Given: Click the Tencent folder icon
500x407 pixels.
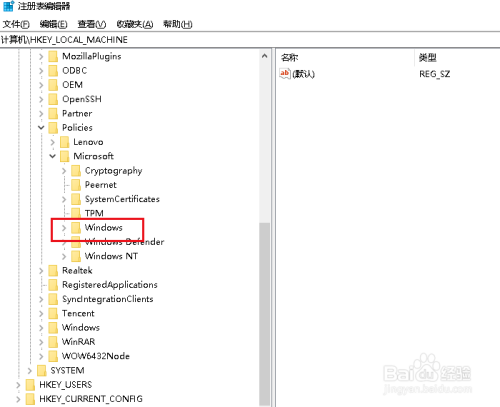Looking at the screenshot, I should [x=53, y=314].
